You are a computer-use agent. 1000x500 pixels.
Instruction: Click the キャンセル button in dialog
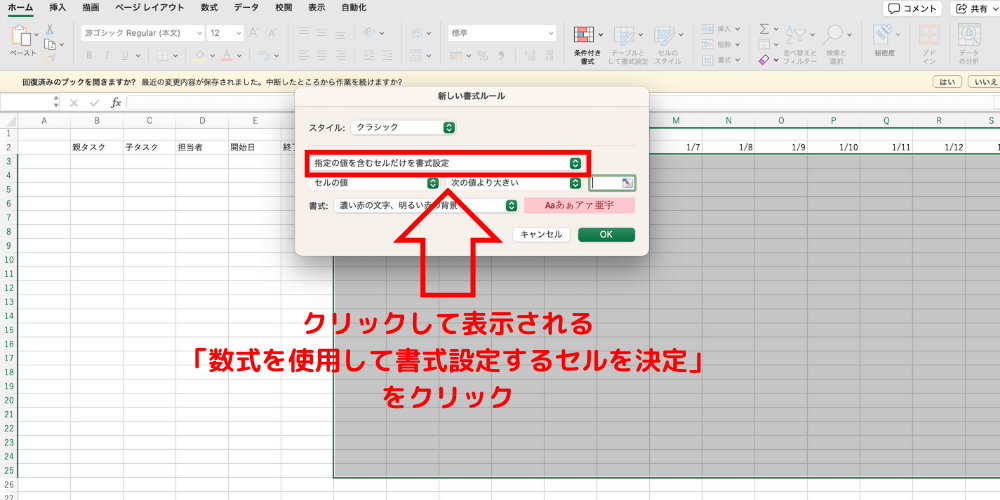541,235
